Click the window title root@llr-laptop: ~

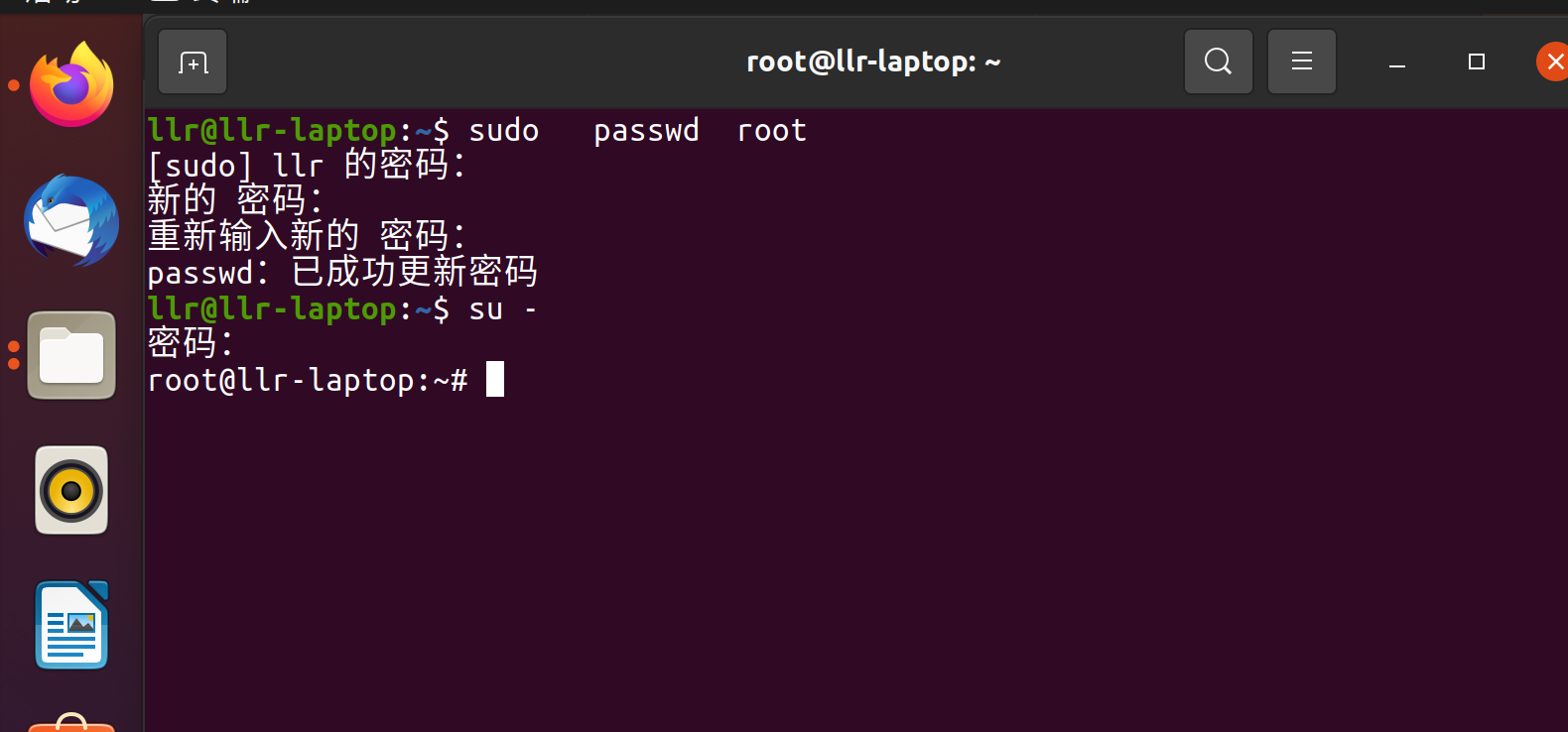[872, 61]
